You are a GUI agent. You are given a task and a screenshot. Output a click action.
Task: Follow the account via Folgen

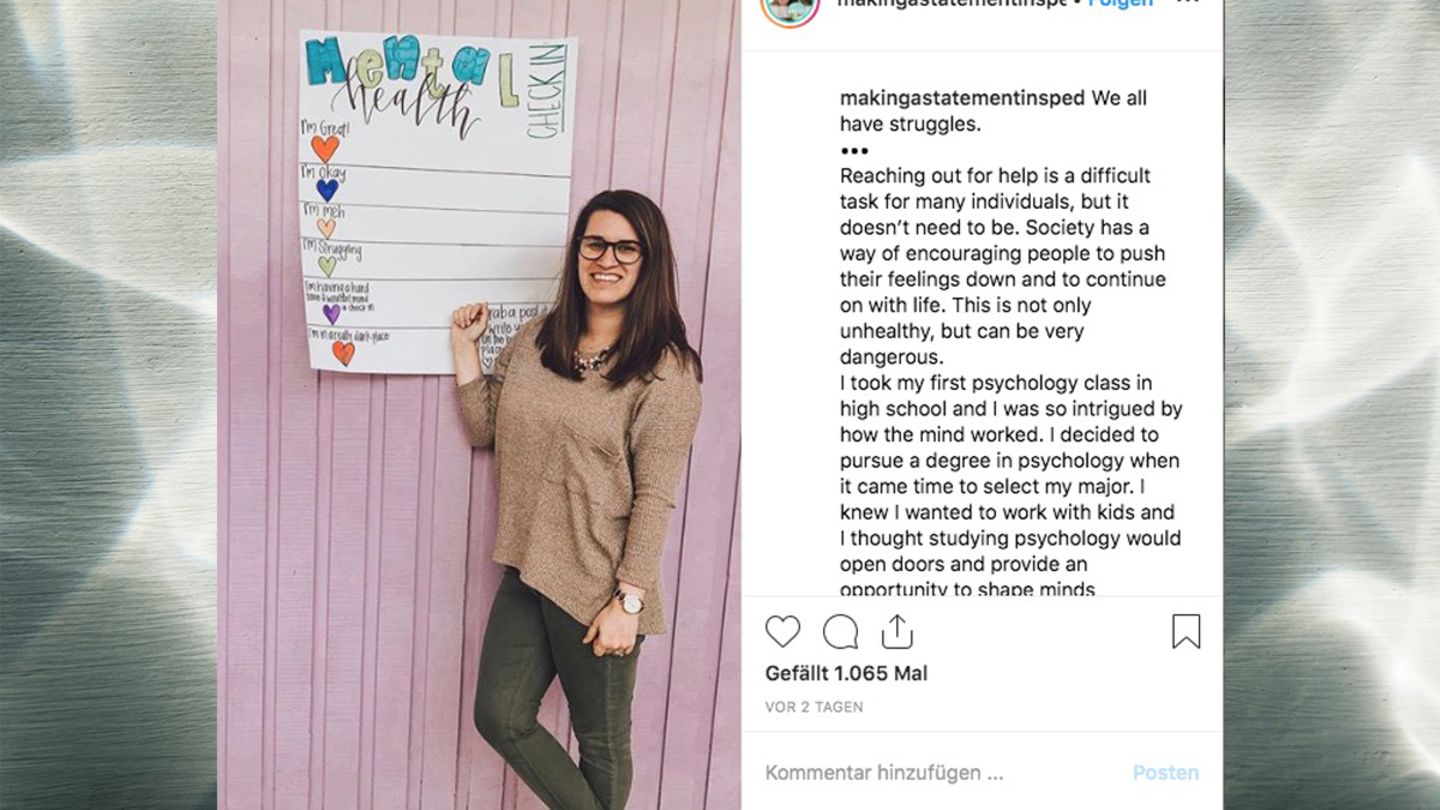[1120, 4]
